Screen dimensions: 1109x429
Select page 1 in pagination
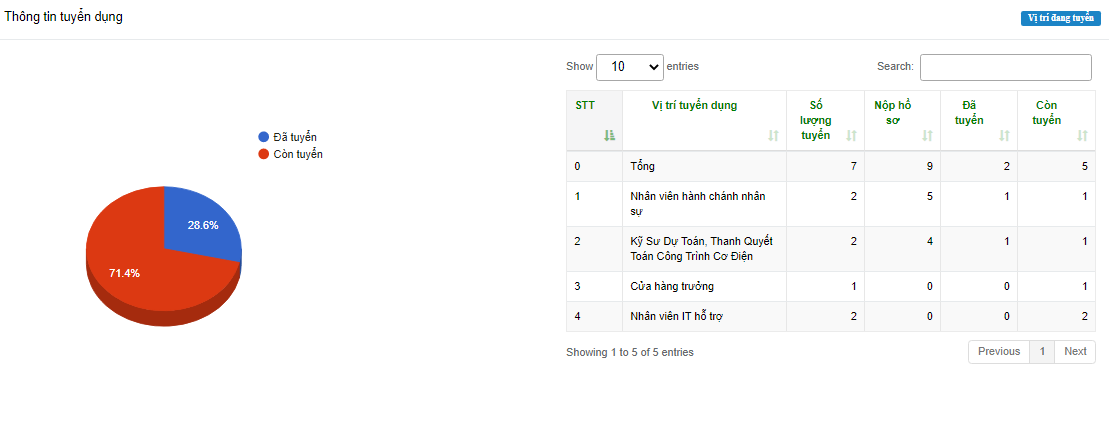point(1042,352)
